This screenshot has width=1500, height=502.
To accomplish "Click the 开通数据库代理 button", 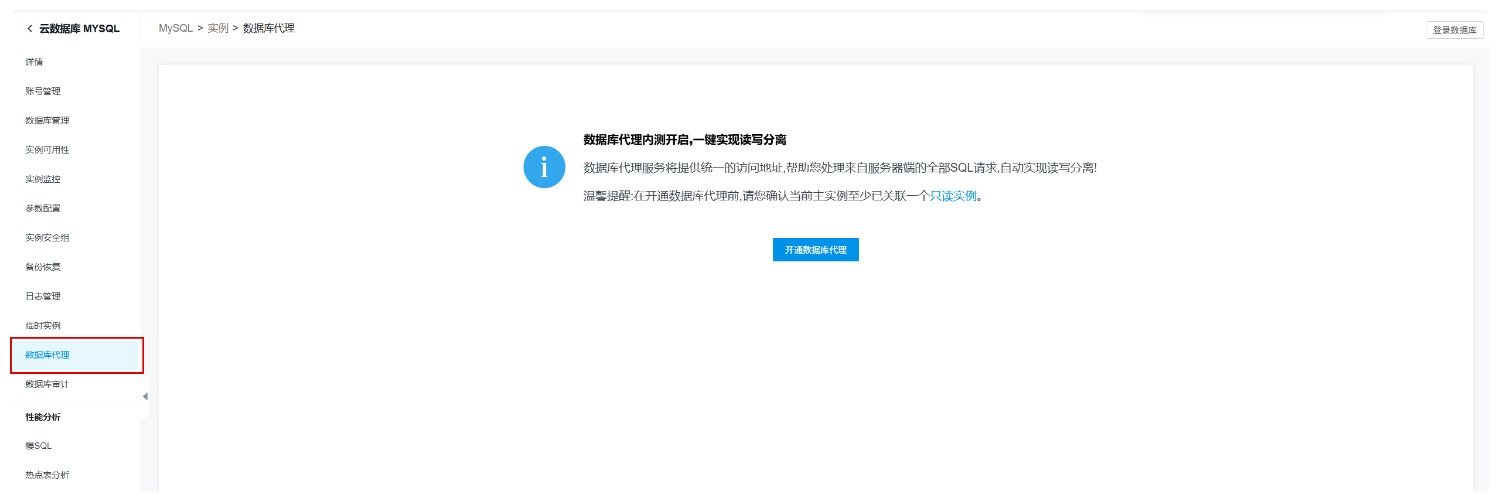I will point(815,250).
